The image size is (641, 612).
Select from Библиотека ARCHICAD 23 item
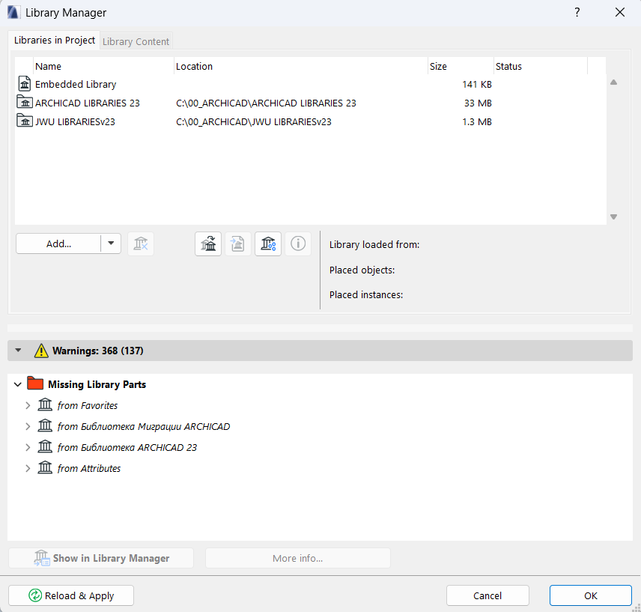pos(127,447)
